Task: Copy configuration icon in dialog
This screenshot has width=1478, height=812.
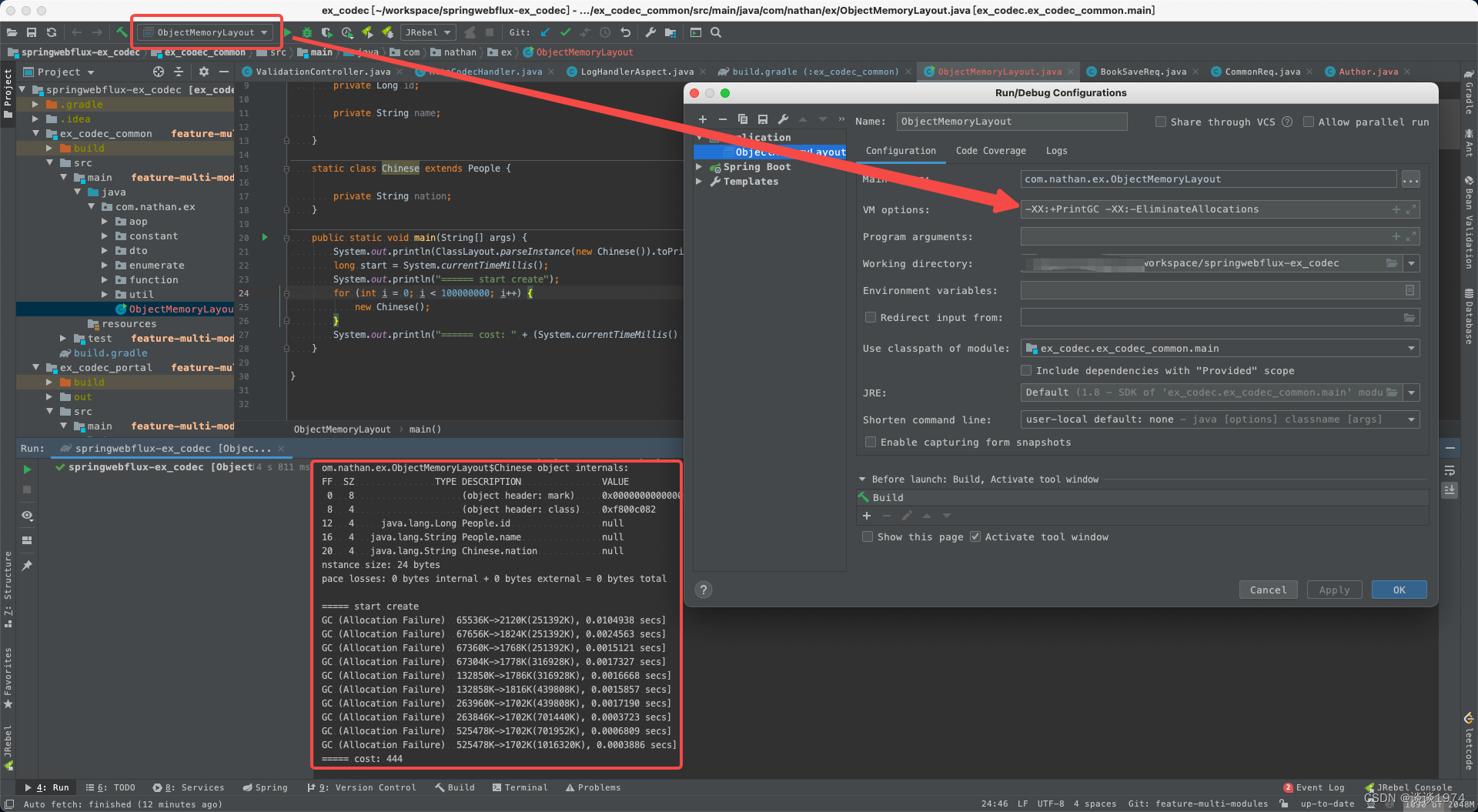Action: tap(743, 119)
